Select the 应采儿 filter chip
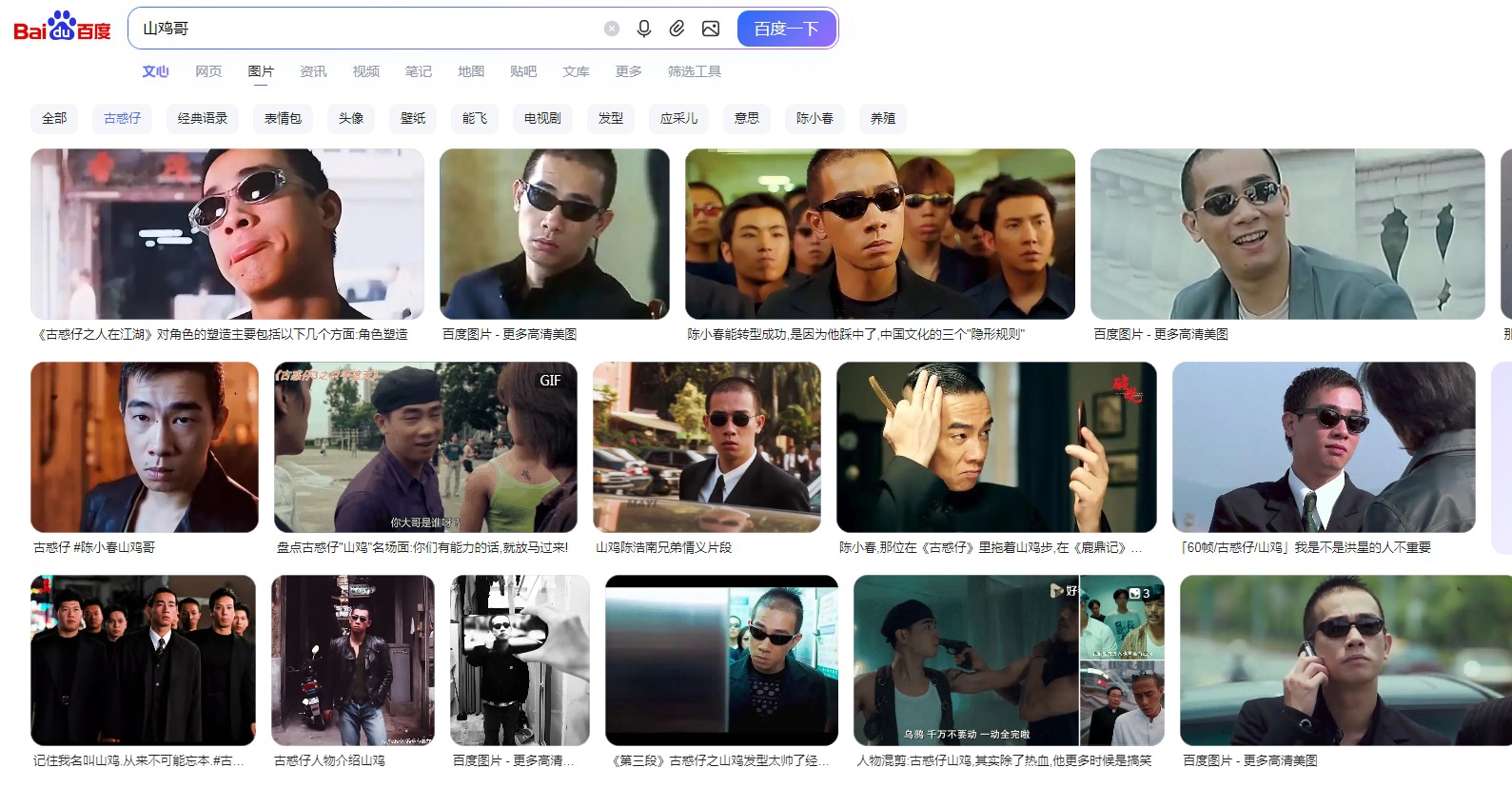Viewport: 1512px width, 788px height. [679, 118]
